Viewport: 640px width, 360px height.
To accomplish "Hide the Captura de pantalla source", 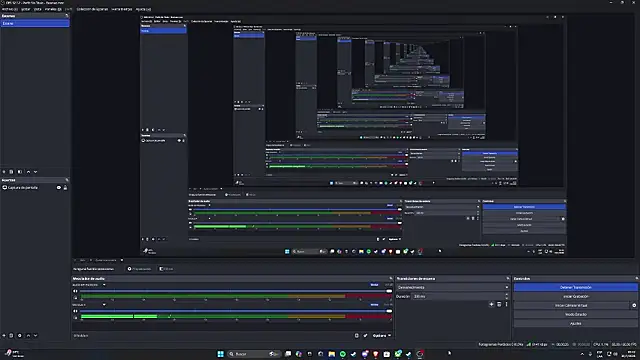I will click(x=59, y=188).
